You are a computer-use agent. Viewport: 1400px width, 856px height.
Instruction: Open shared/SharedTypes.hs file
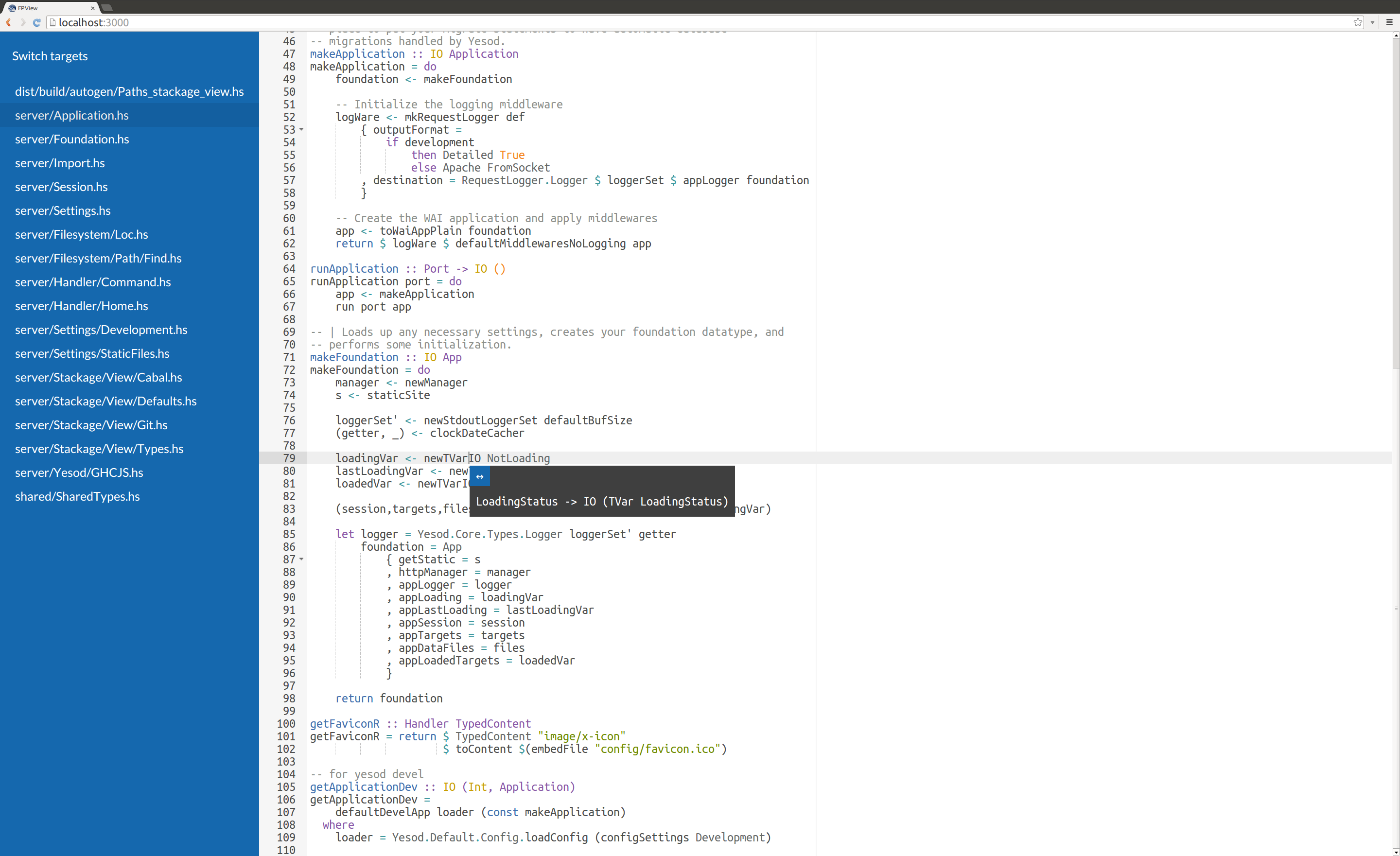(77, 496)
